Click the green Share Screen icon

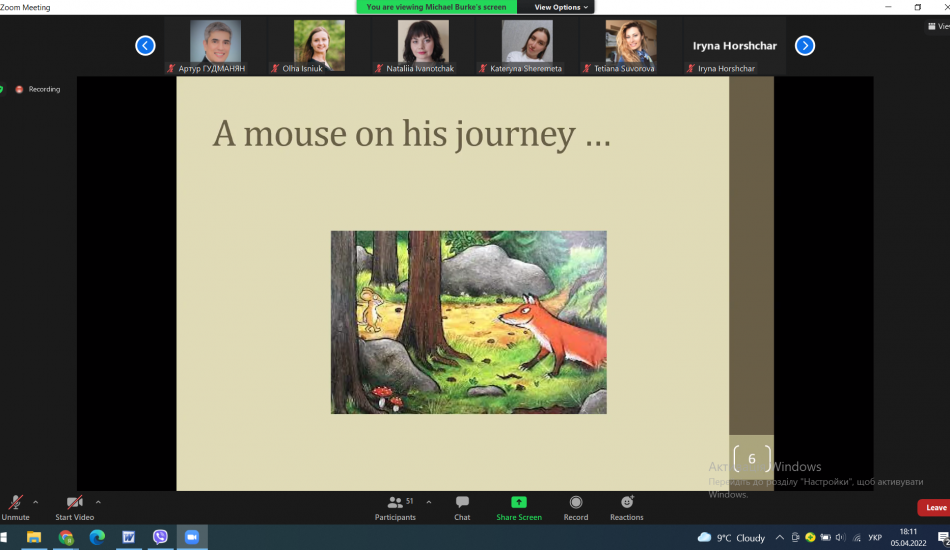pos(519,502)
